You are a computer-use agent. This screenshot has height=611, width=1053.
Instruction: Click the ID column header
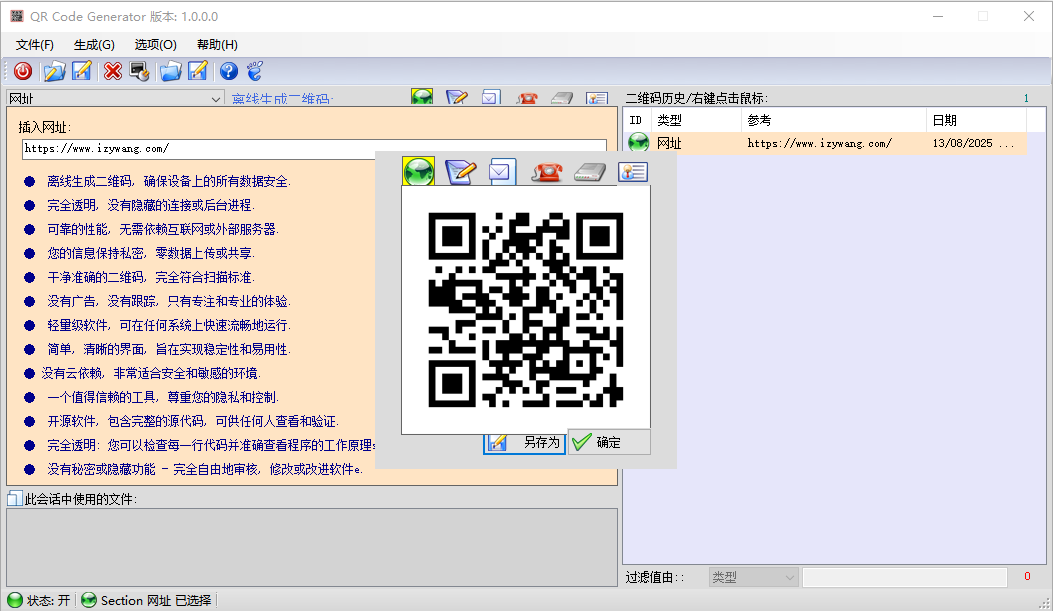tap(635, 120)
